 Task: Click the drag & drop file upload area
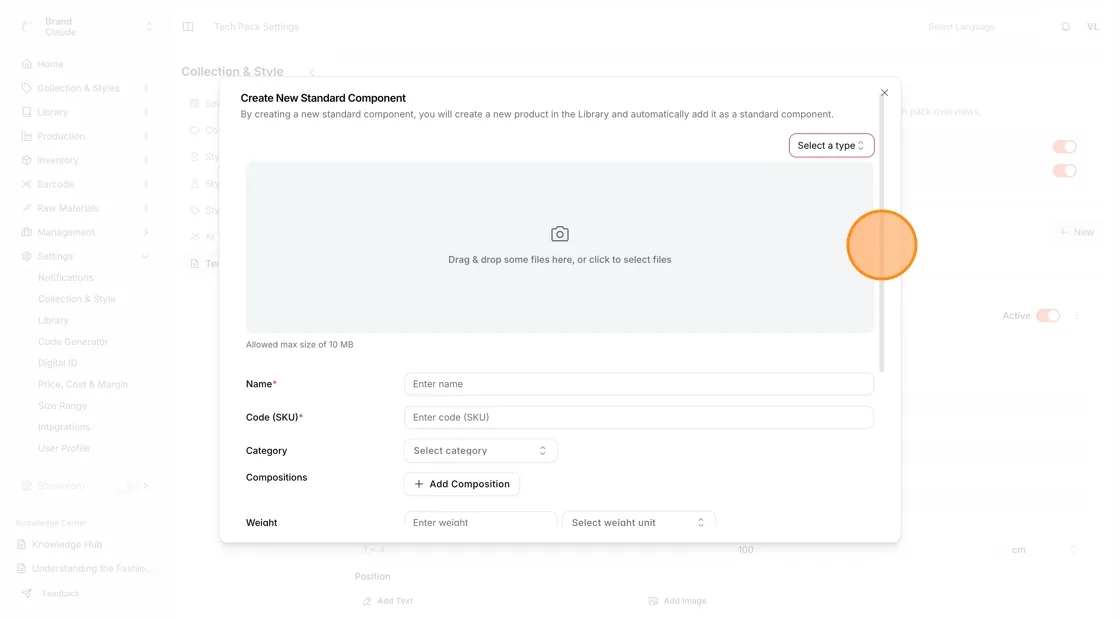559,247
